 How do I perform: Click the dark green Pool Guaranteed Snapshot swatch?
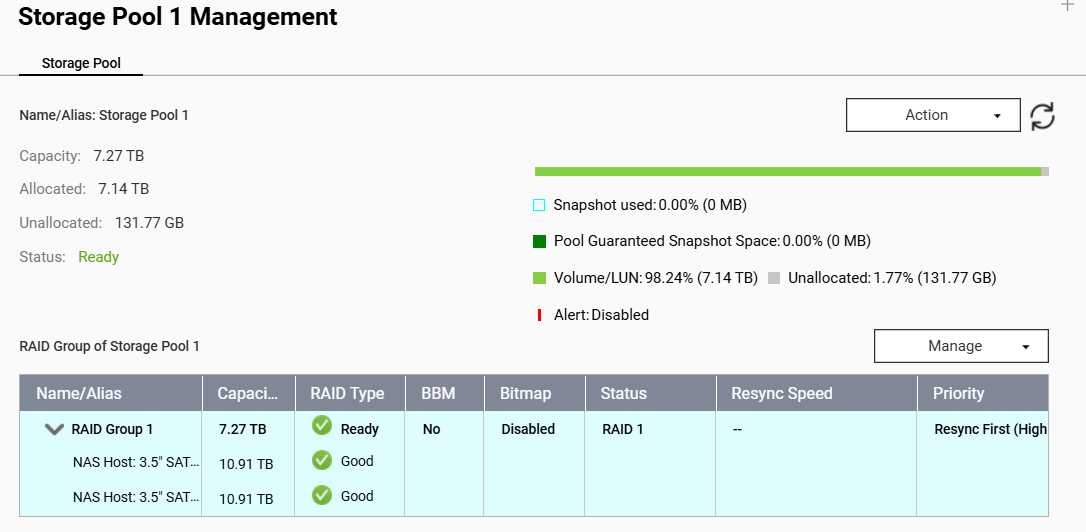click(539, 241)
